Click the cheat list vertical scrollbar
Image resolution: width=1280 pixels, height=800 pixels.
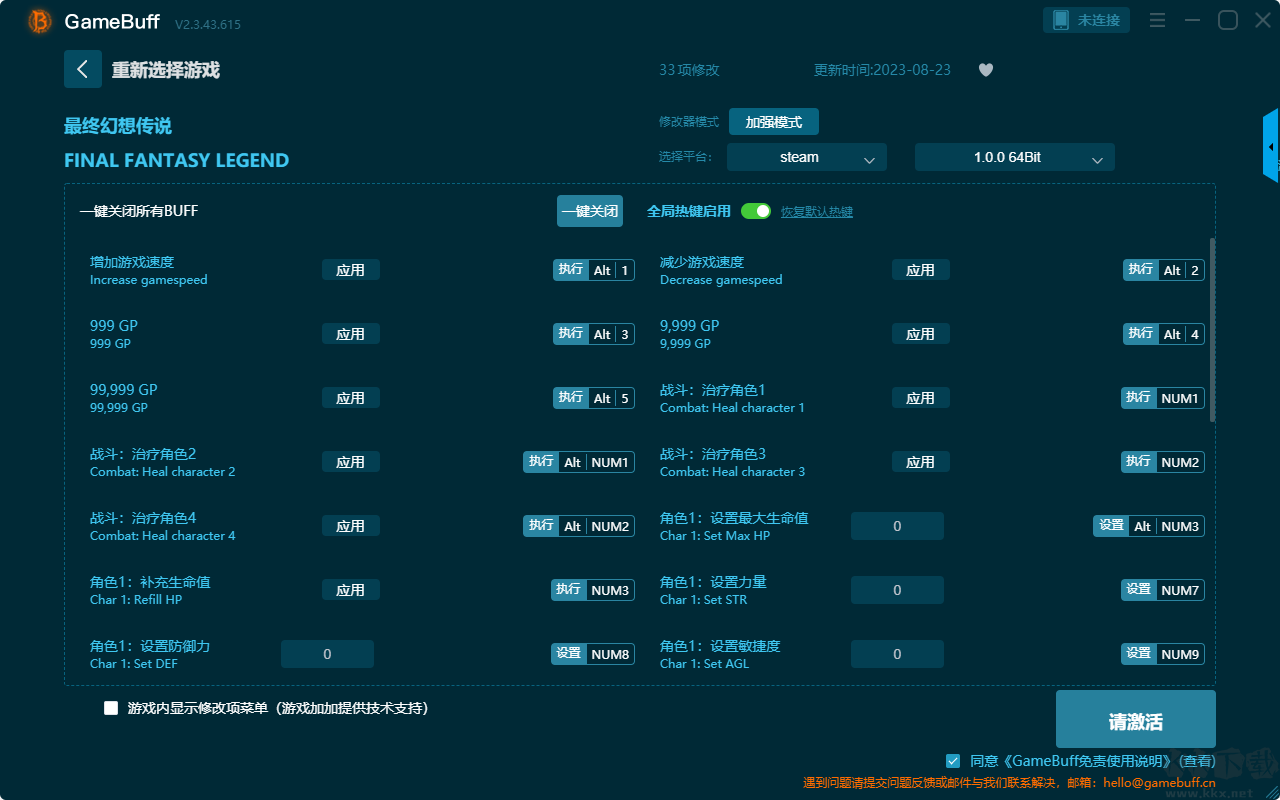[1213, 329]
